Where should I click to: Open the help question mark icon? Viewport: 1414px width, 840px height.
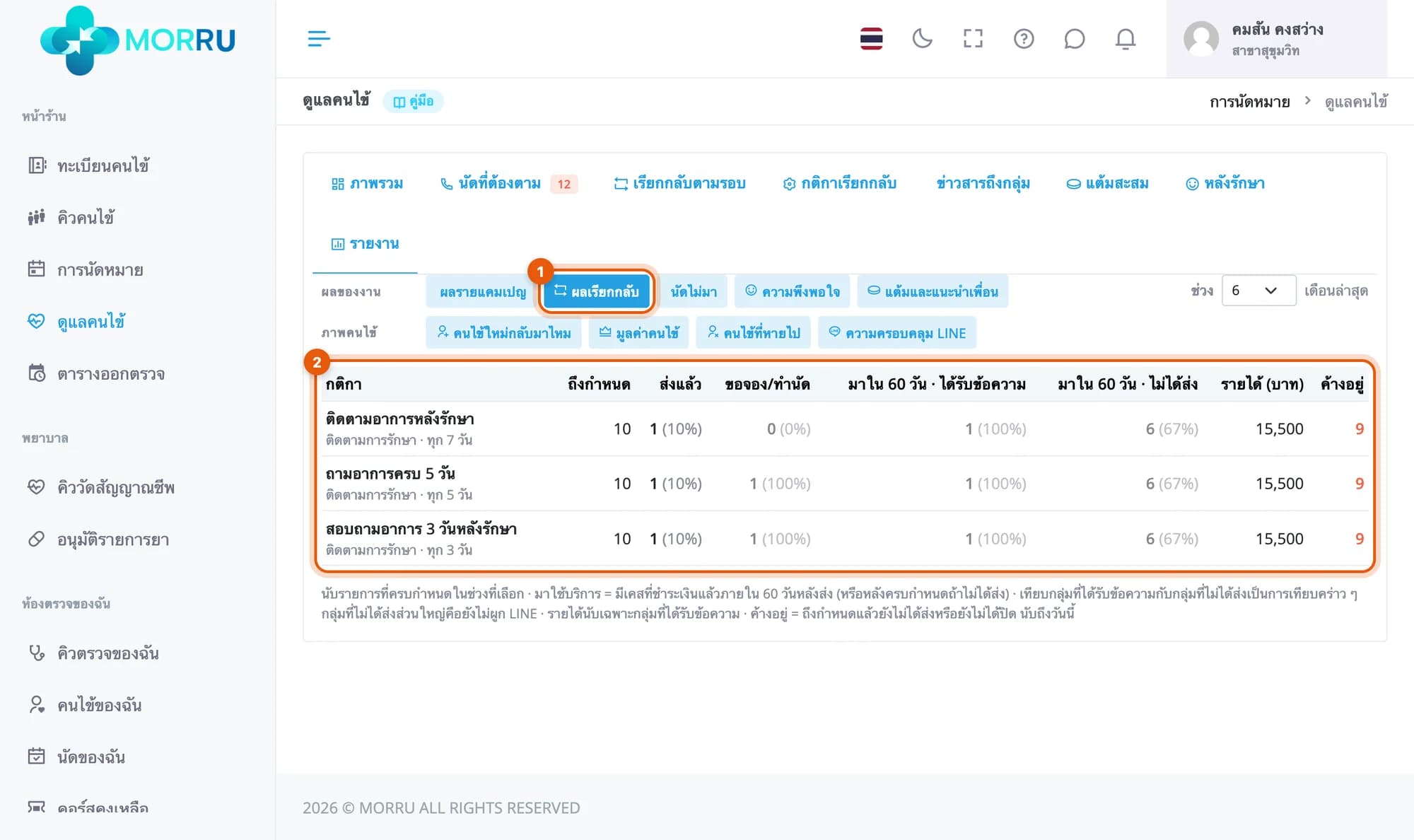[x=1024, y=38]
